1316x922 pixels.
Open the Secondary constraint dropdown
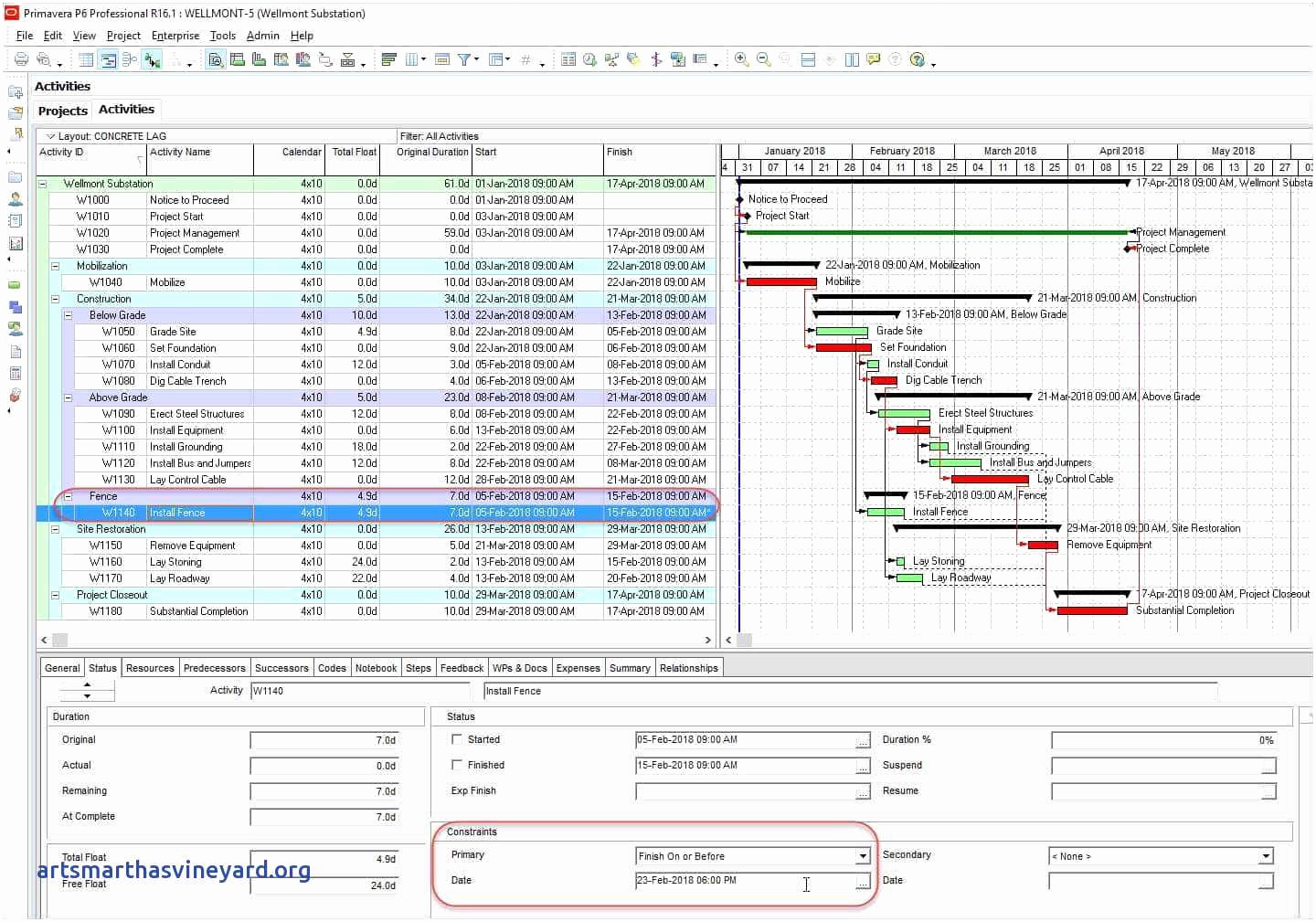click(x=1266, y=856)
